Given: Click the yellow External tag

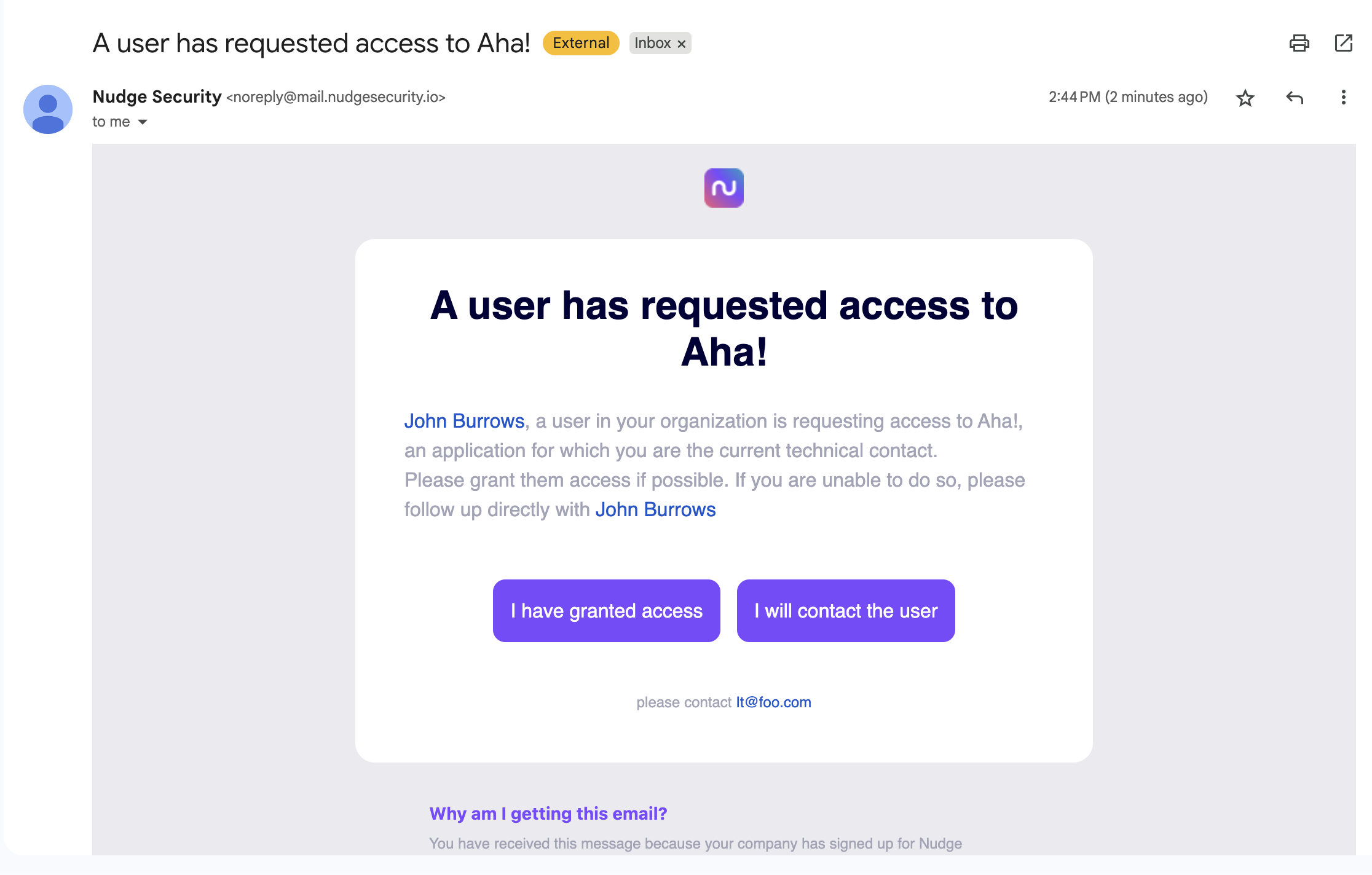Looking at the screenshot, I should point(580,43).
